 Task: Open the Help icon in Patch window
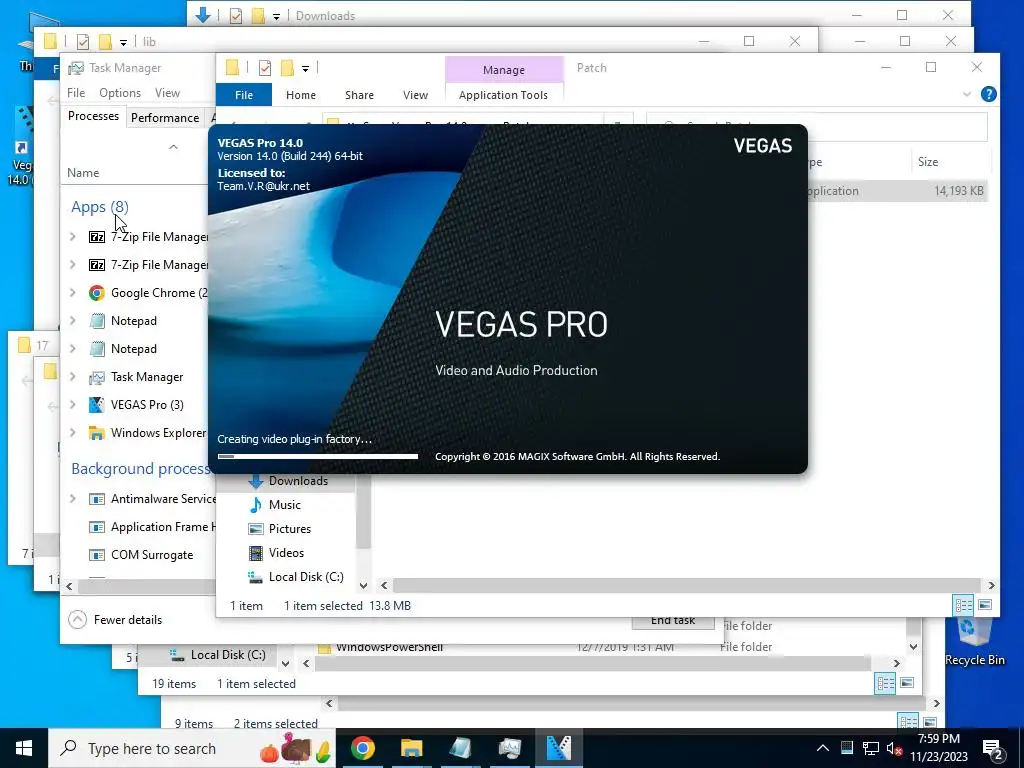989,94
